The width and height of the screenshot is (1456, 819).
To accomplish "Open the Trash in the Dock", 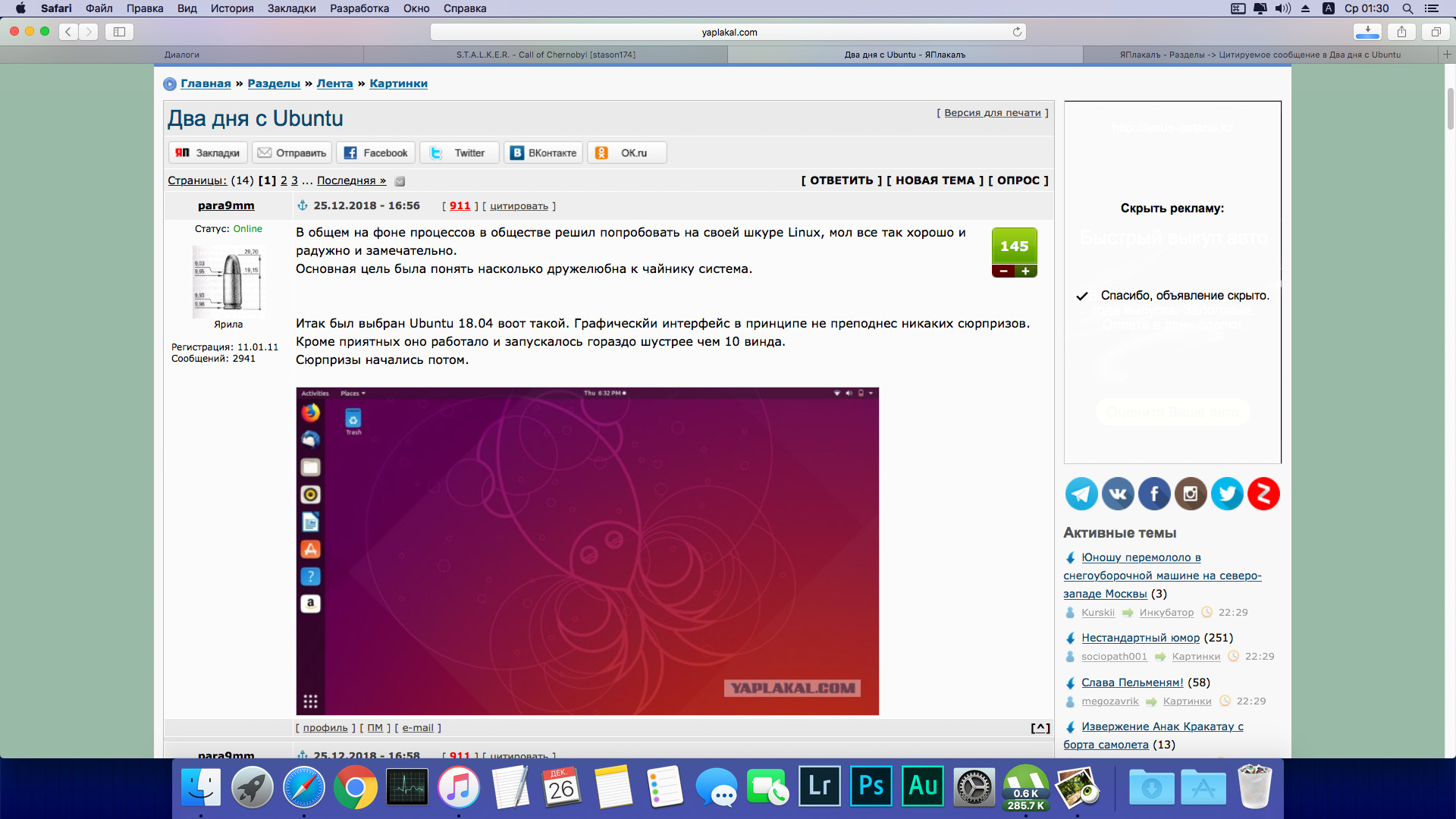I will pos(1255,787).
